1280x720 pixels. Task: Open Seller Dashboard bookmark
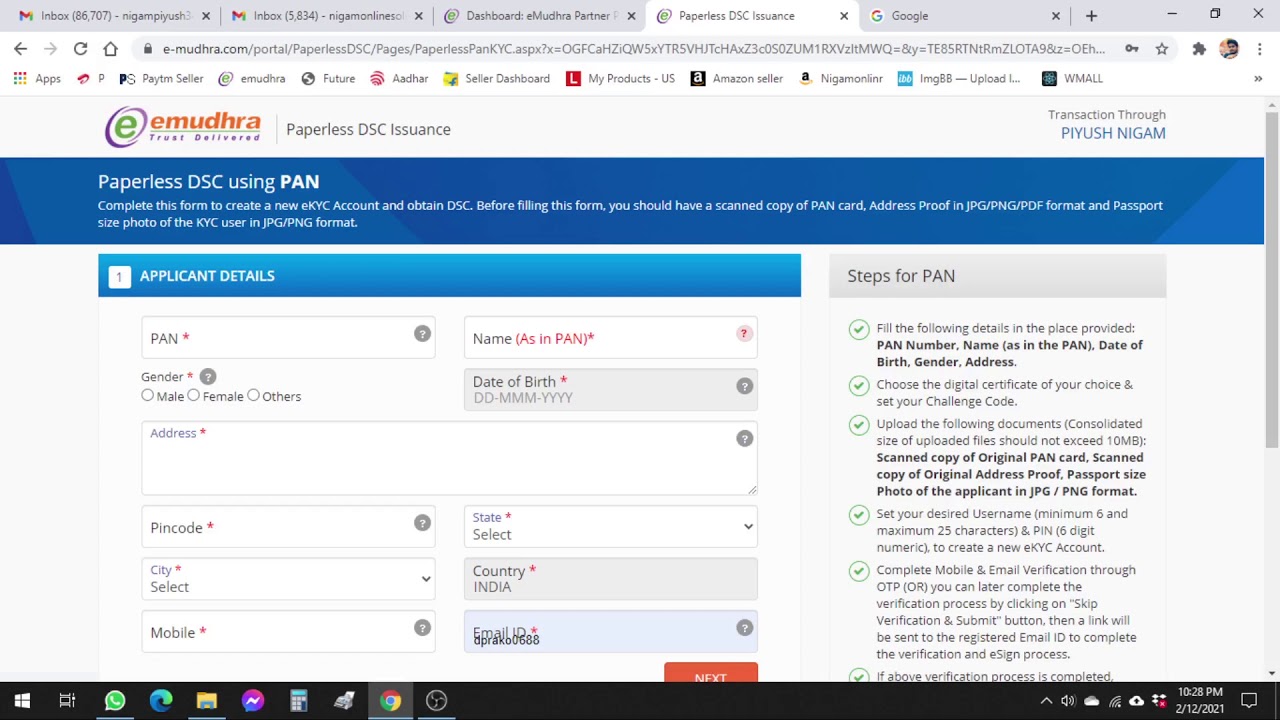click(x=496, y=78)
